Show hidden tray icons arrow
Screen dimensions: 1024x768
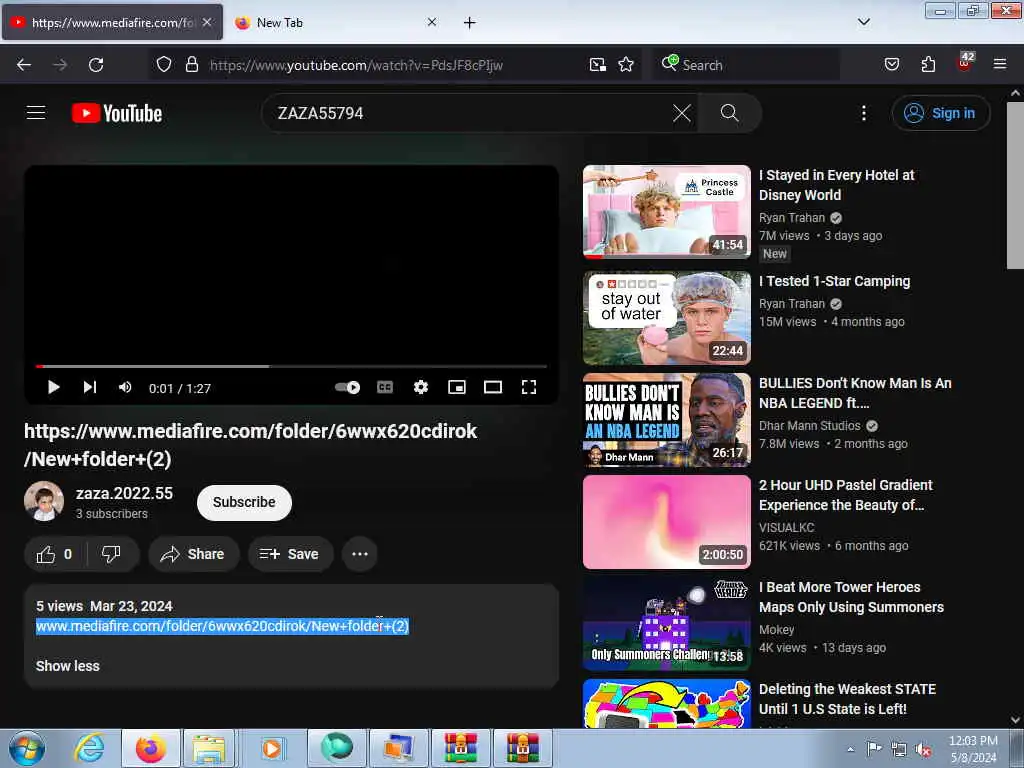(x=850, y=749)
